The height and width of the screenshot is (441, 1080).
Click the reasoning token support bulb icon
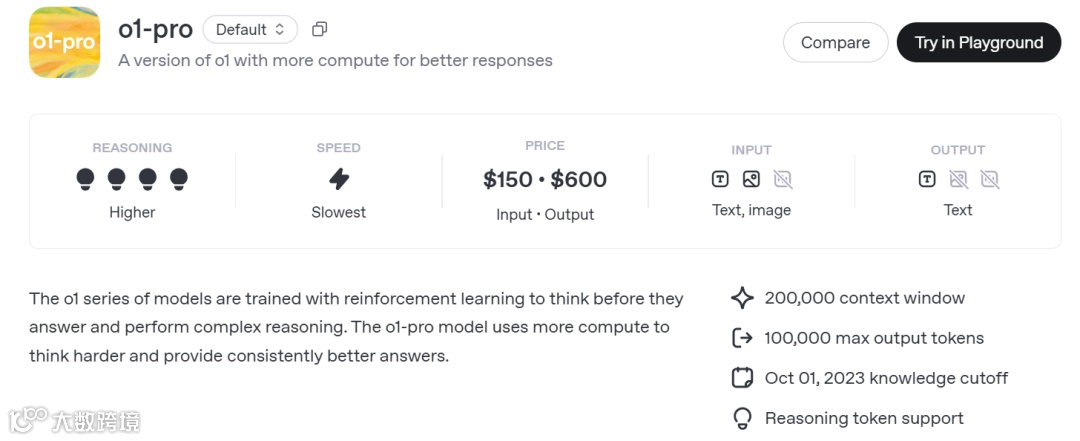[742, 418]
